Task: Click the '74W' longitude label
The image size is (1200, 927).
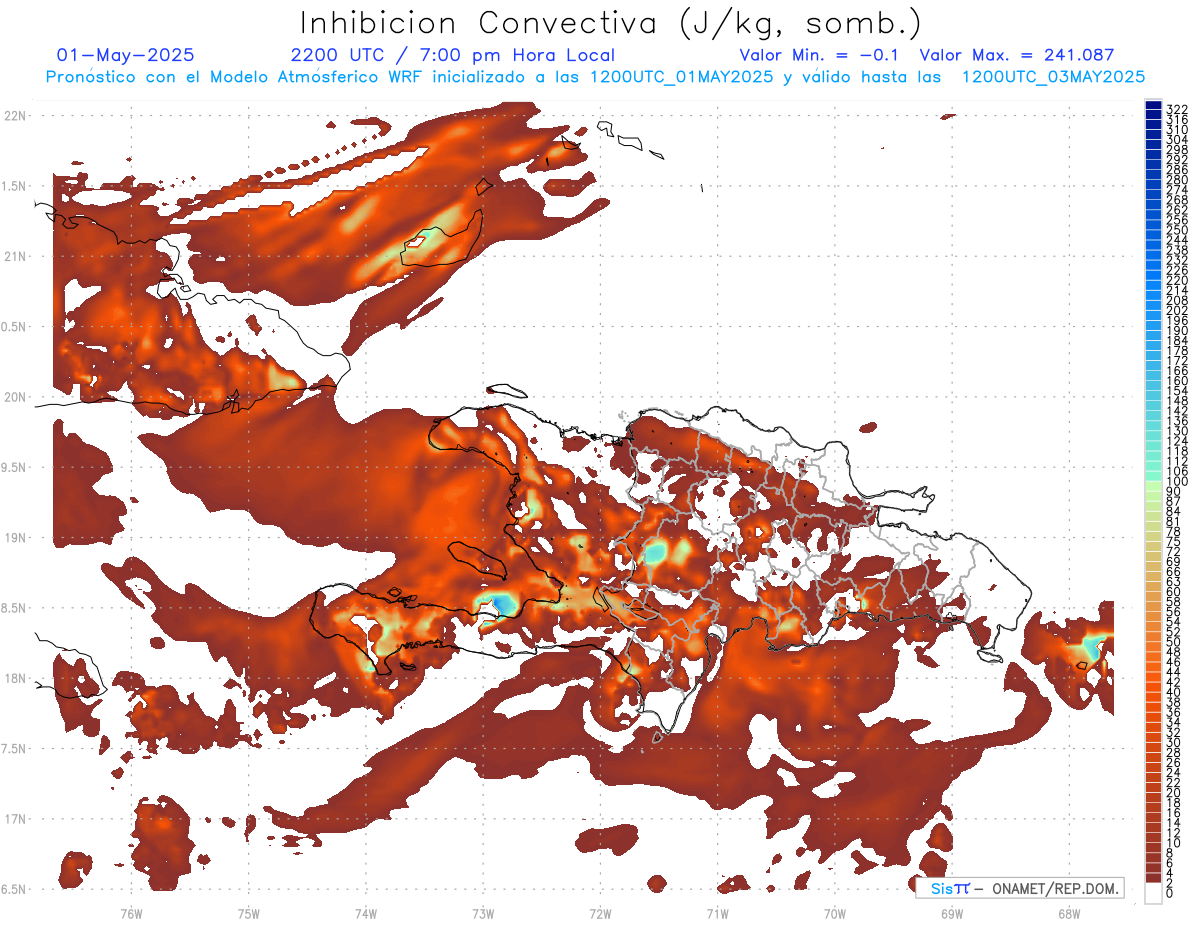Action: tap(366, 913)
